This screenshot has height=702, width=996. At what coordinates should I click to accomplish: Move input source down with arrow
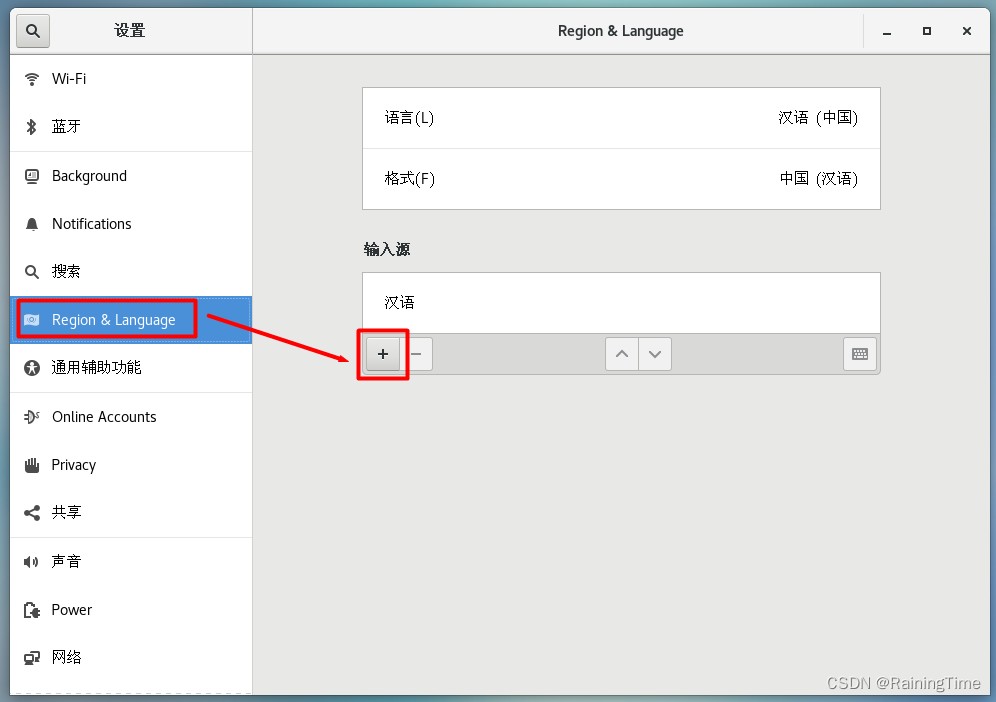click(655, 354)
